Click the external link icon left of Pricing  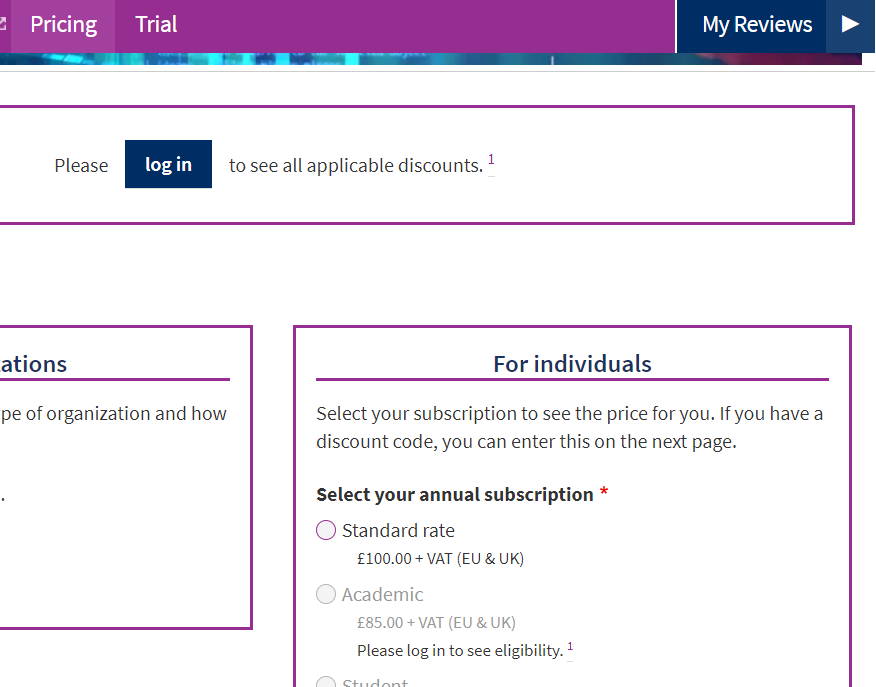tap(3, 23)
